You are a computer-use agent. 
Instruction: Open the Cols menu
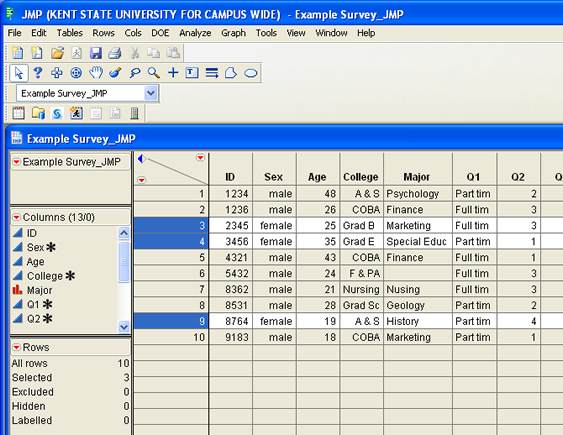pos(133,33)
